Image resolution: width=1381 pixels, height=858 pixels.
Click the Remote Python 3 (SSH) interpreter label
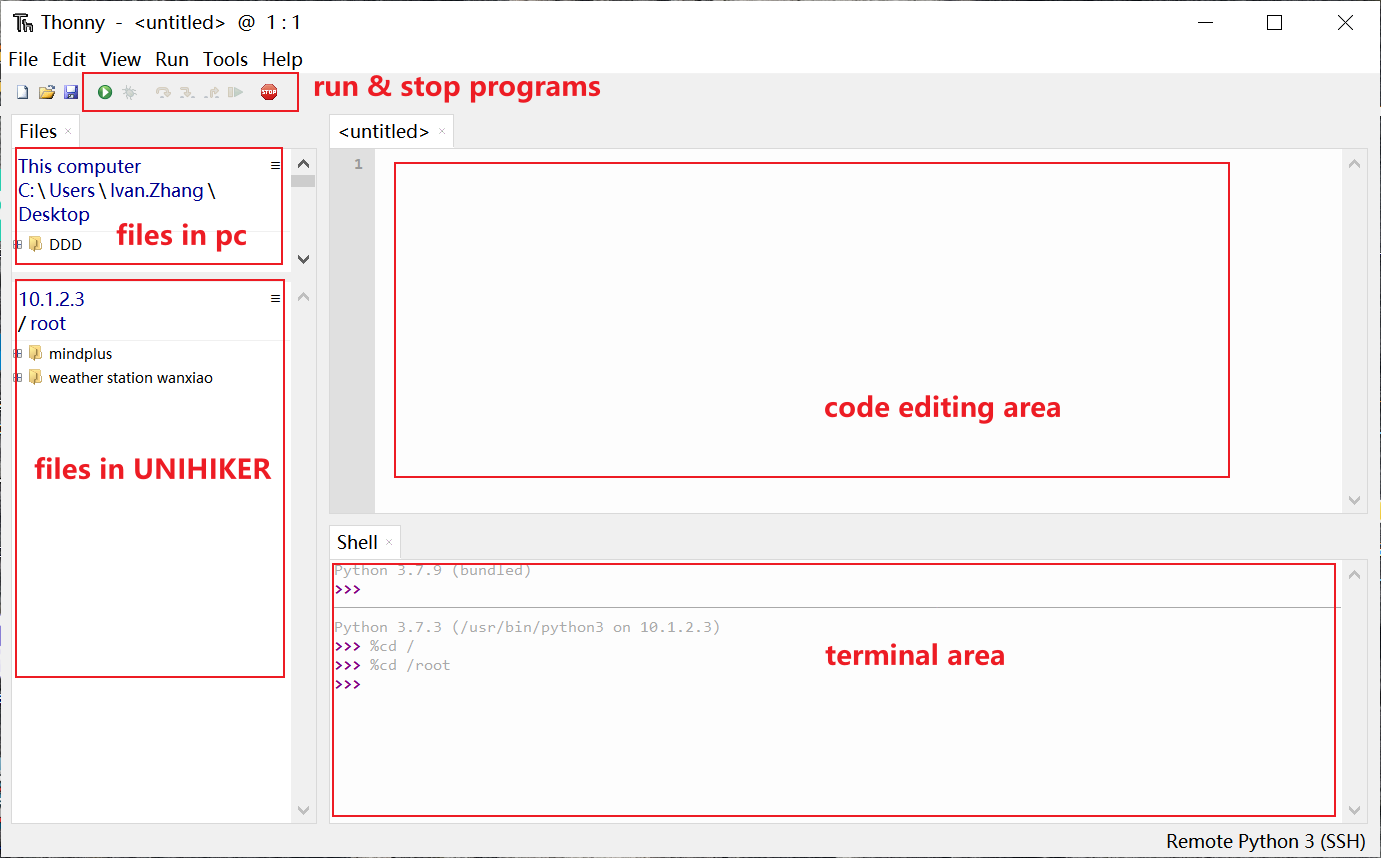[1265, 841]
